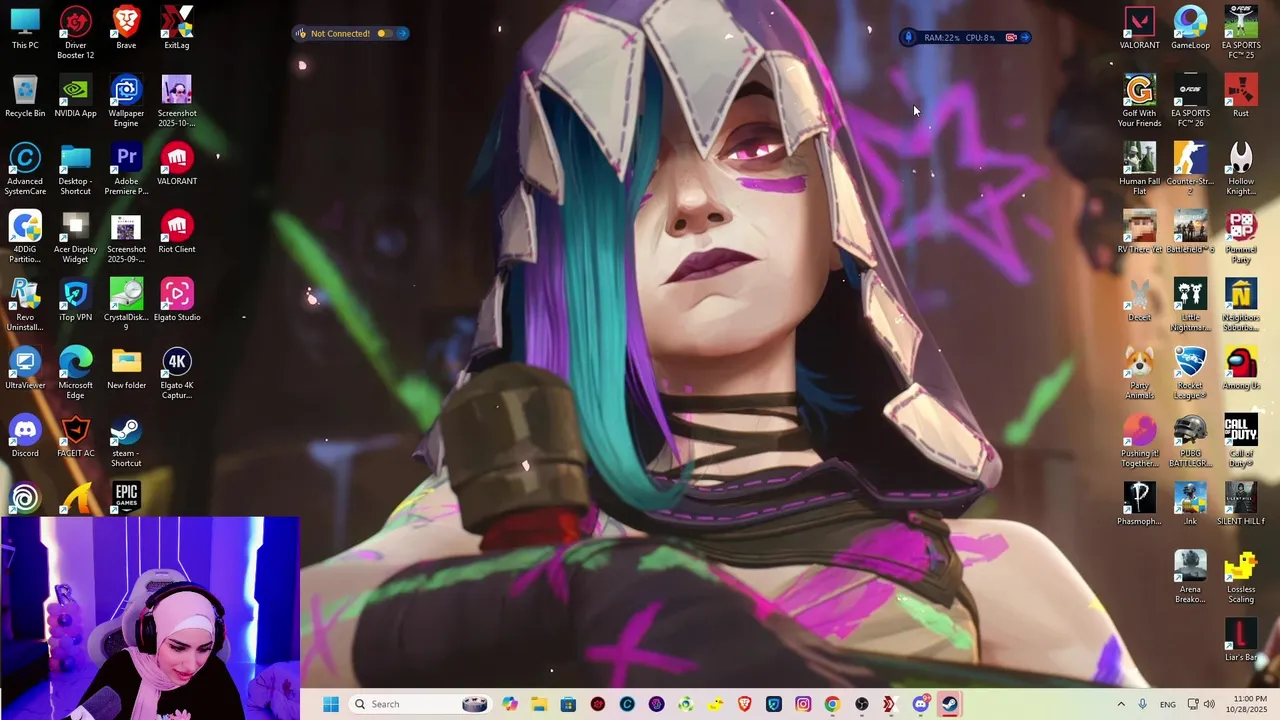1280x720 pixels.
Task: Open the New folder icon
Action: pos(126,368)
